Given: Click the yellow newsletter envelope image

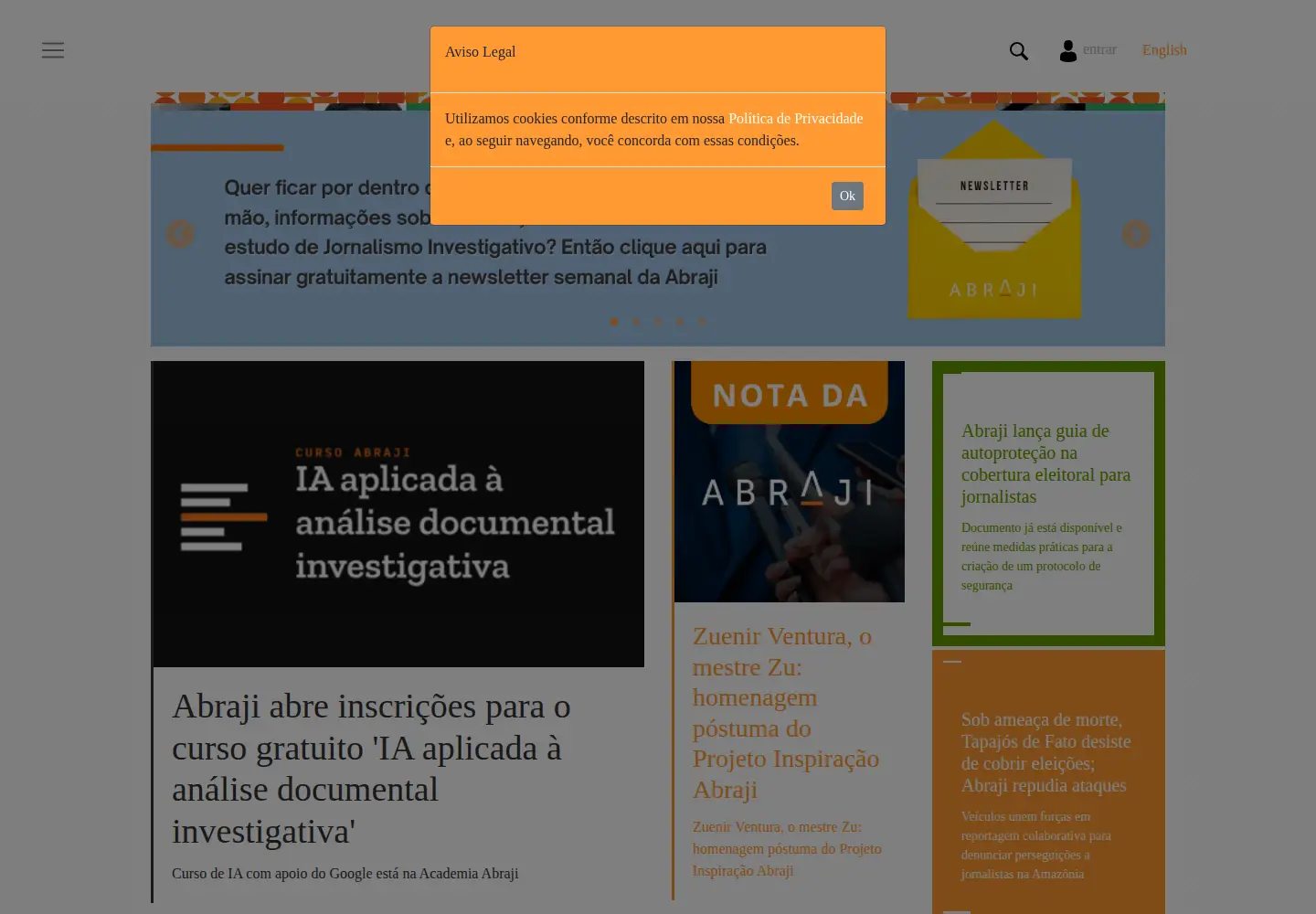Looking at the screenshot, I should 994,219.
